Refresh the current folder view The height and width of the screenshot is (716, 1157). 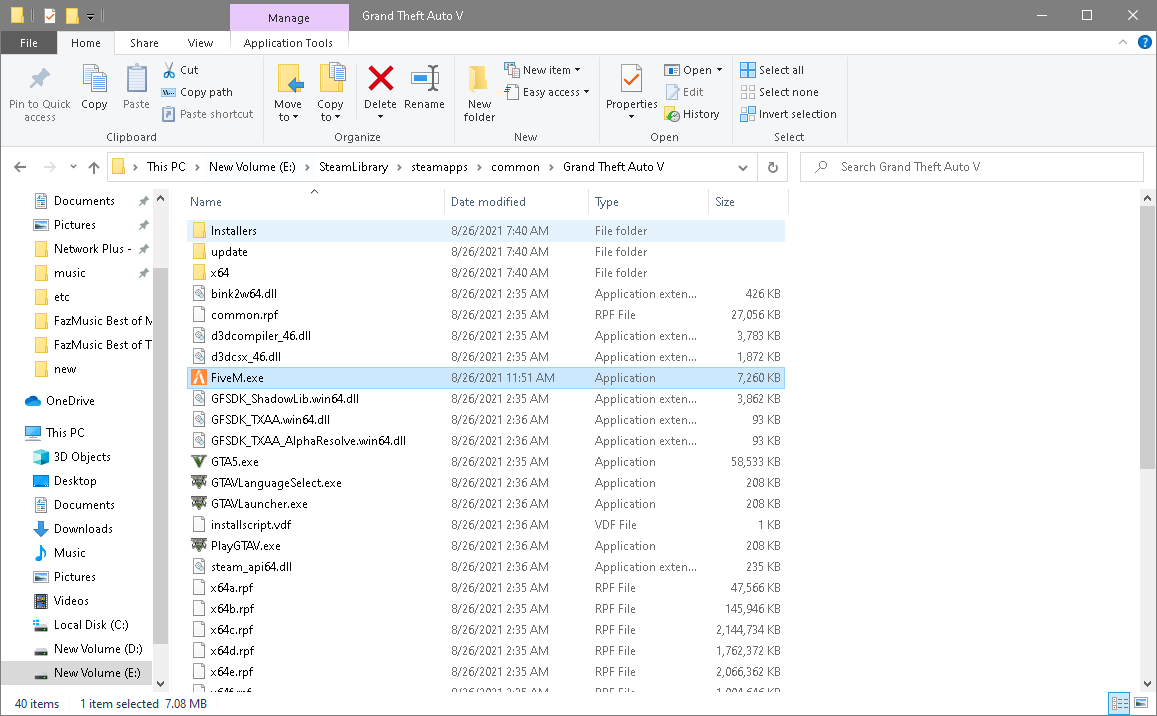point(773,168)
